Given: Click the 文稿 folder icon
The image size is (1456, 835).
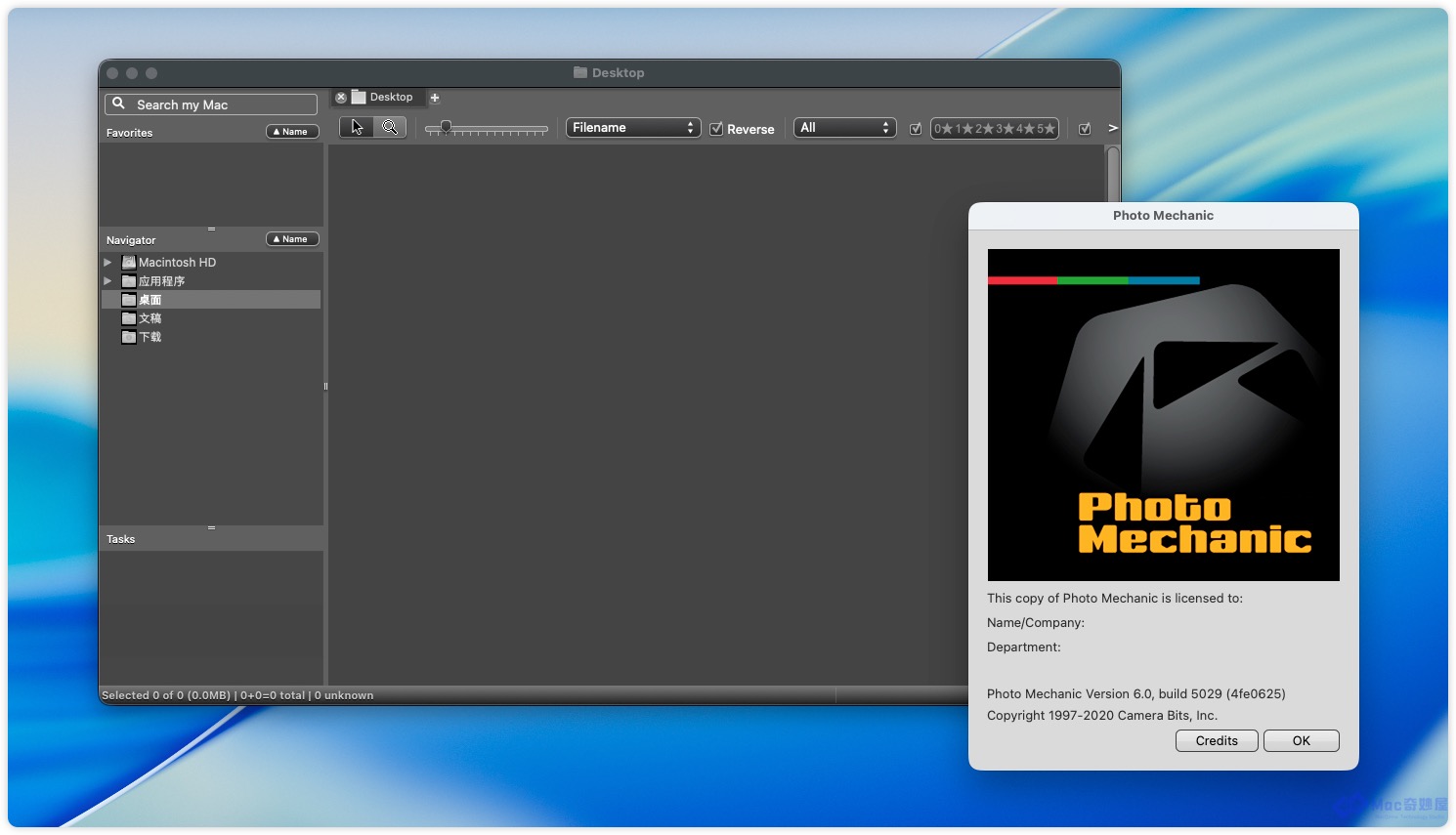Looking at the screenshot, I should point(128,318).
